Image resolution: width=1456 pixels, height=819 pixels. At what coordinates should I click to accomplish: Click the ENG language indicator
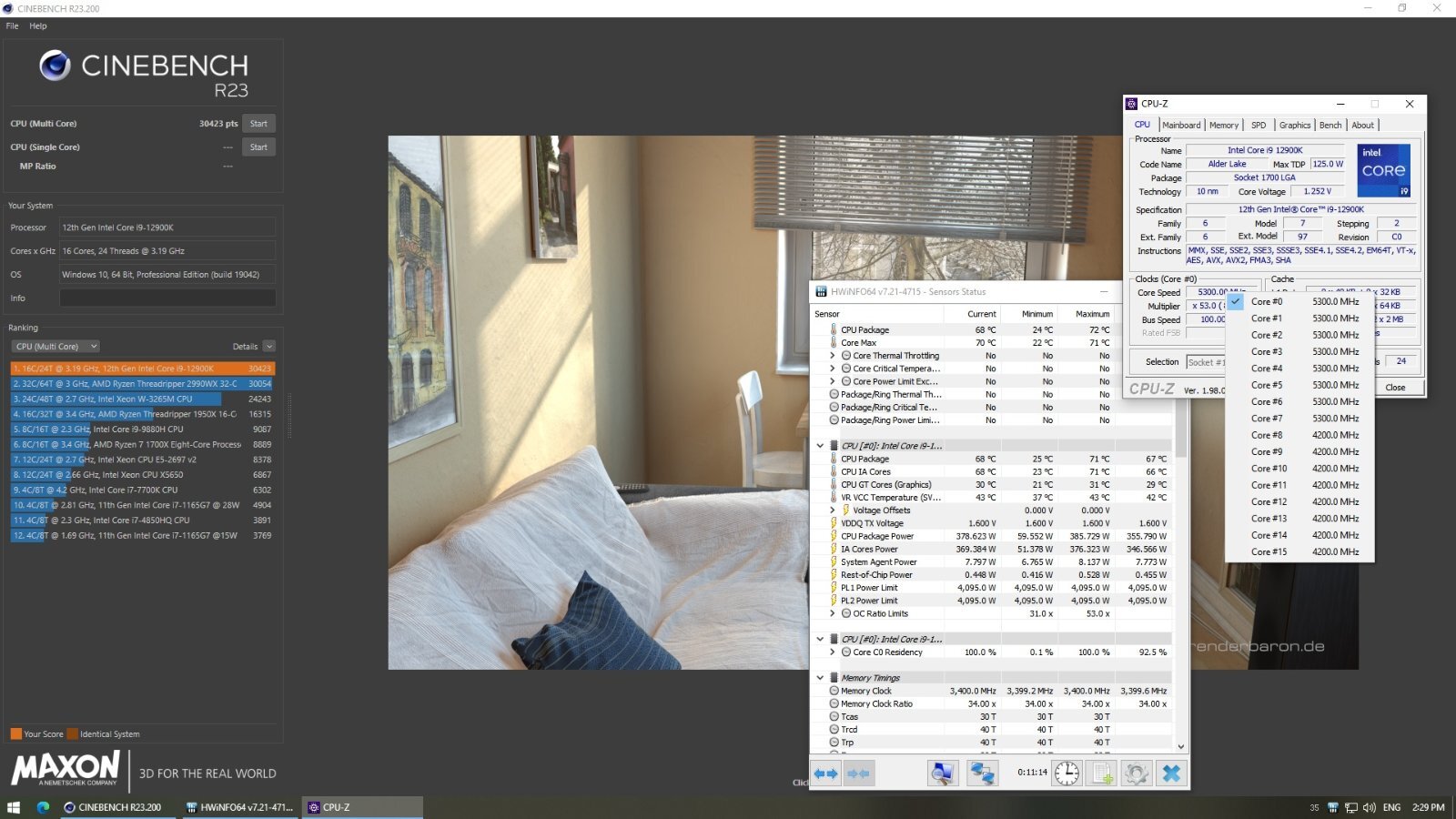[1391, 807]
